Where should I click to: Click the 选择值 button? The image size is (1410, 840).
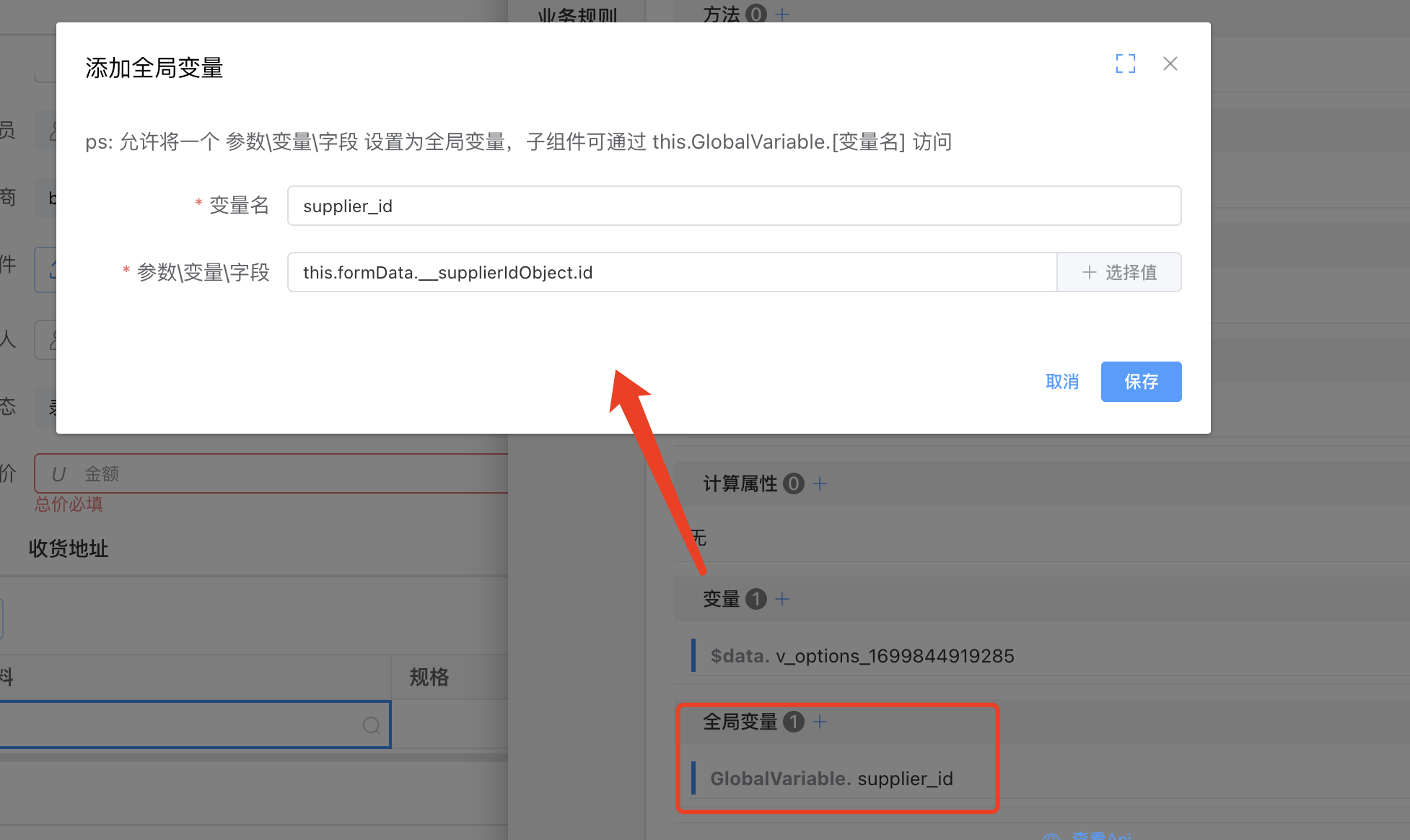pyautogui.click(x=1118, y=273)
